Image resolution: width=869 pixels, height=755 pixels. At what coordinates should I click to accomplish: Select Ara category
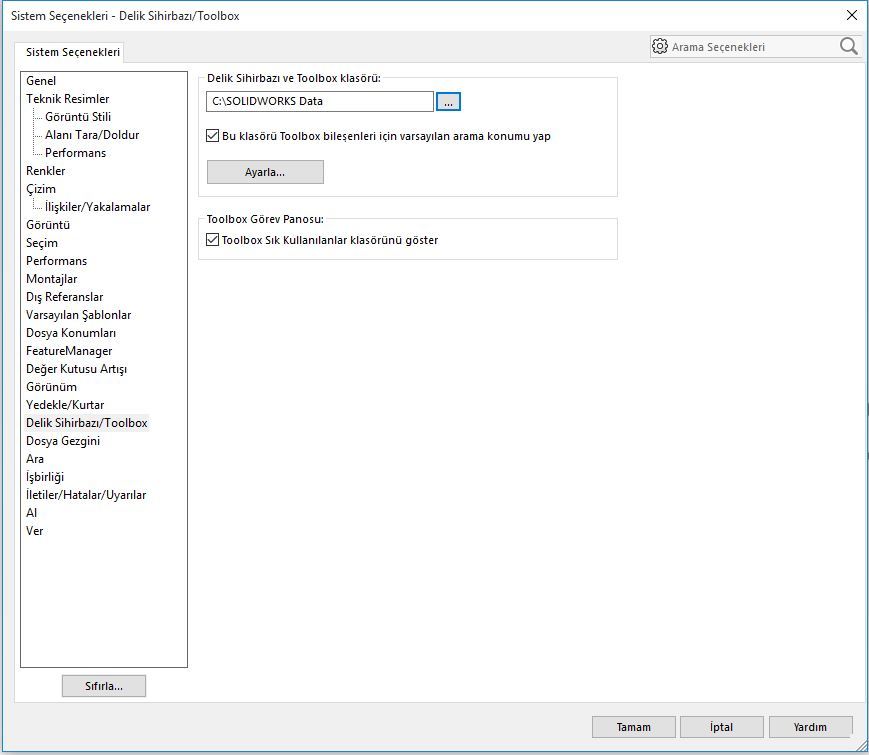[35, 459]
